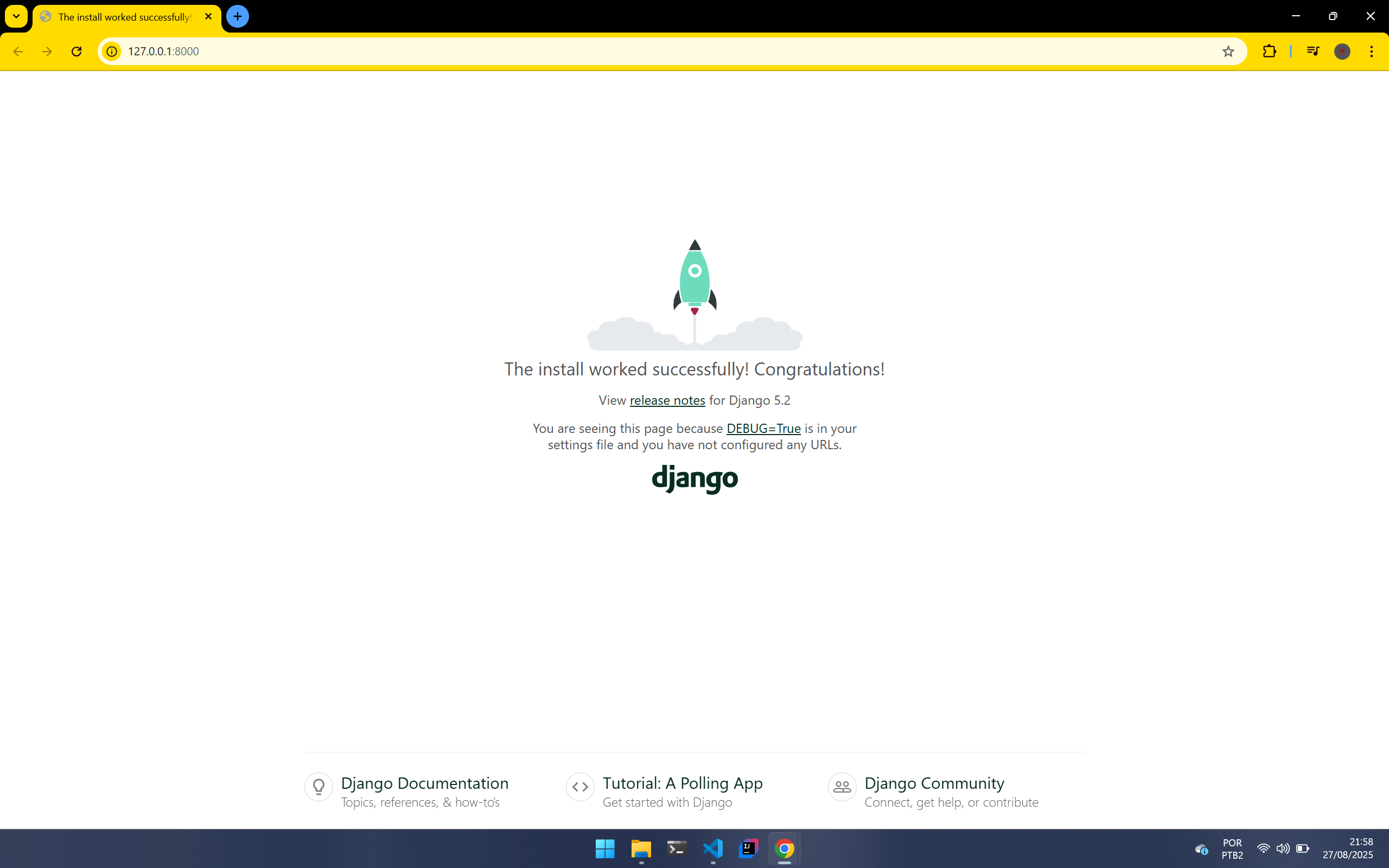Viewport: 1389px width, 868px height.
Task: Select 'The install worked successfully' tab
Action: [125, 17]
